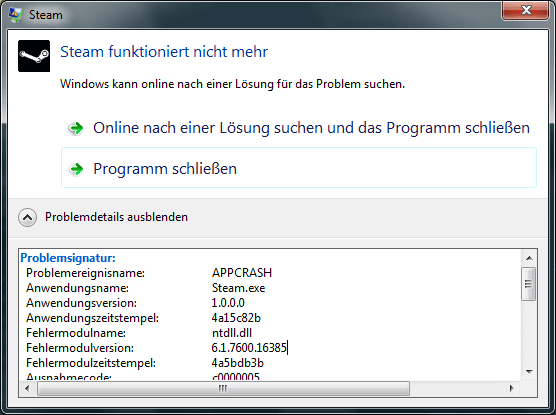Click the Problemereignisname label
This screenshot has height=415, width=556.
click(x=85, y=273)
